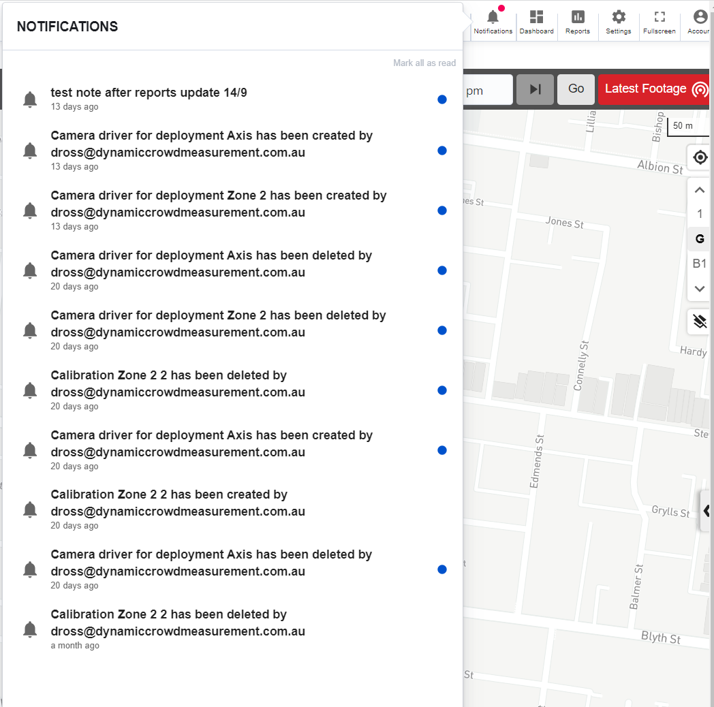Mark all notifications as read
714x707 pixels.
(x=424, y=63)
